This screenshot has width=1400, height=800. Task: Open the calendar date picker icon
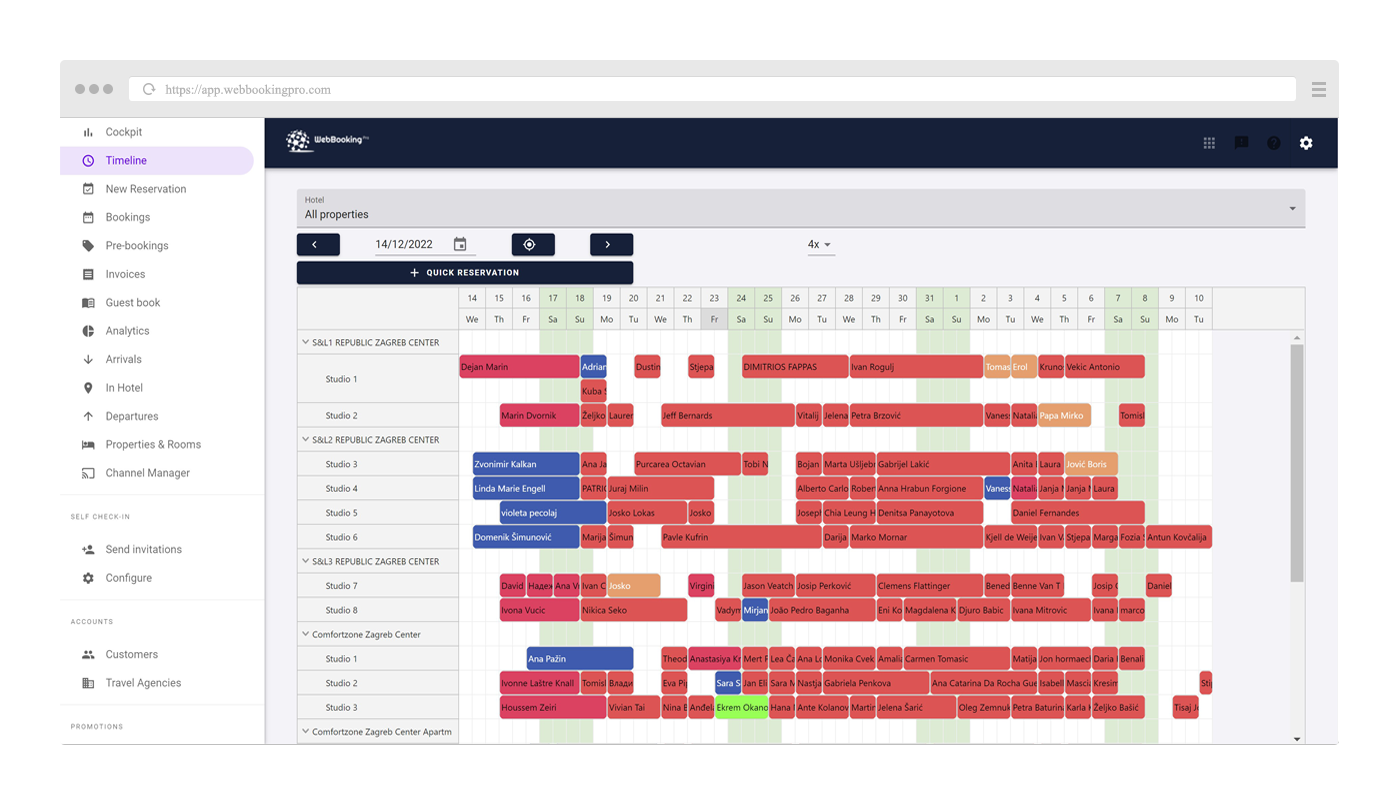pos(460,245)
